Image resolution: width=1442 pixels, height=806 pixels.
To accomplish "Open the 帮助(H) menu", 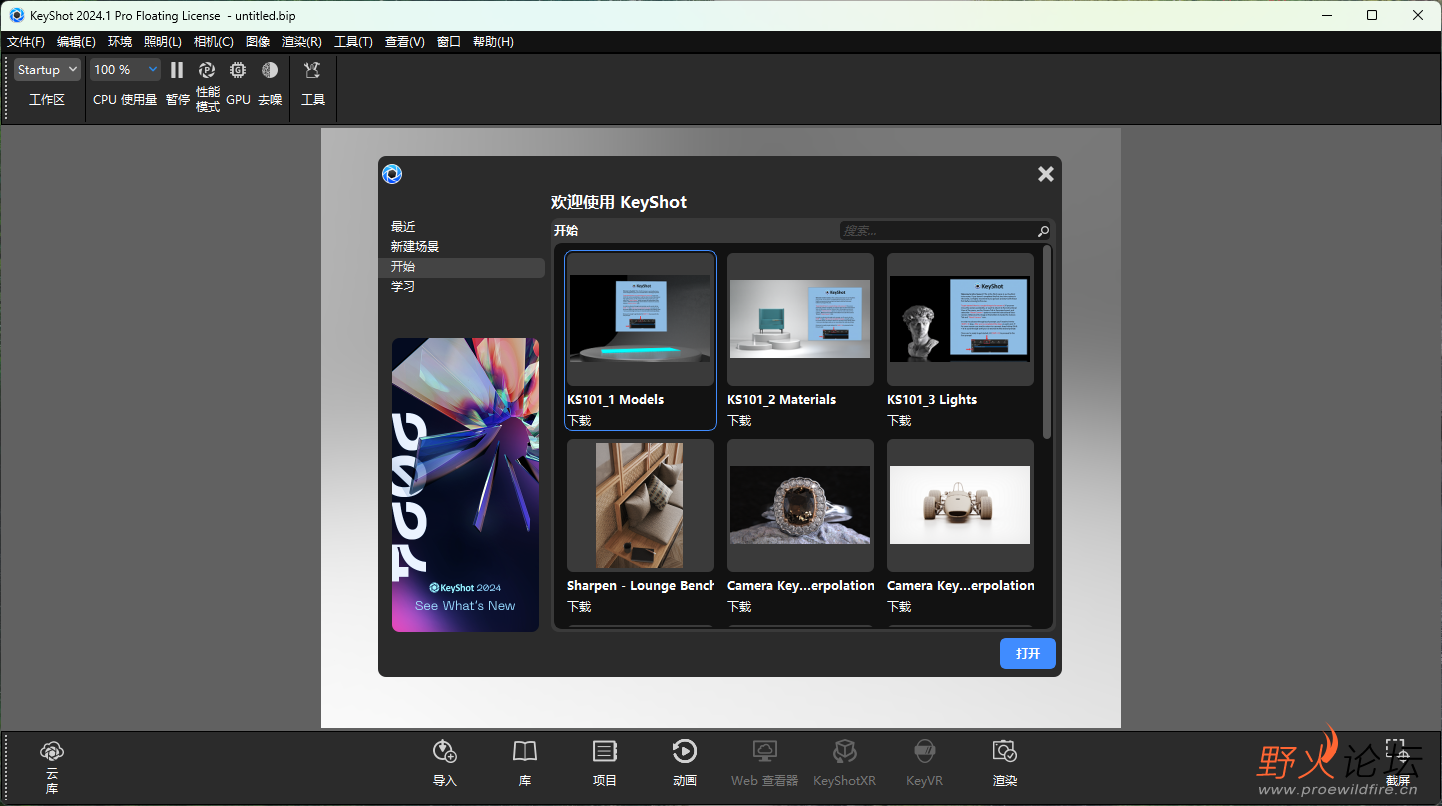I will coord(493,42).
